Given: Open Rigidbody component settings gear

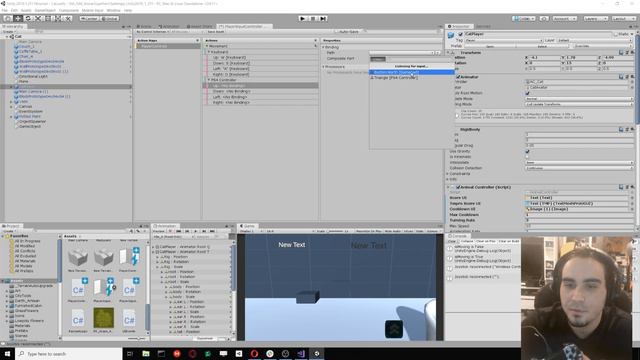Looking at the screenshot, I should pyautogui.click(x=632, y=129).
